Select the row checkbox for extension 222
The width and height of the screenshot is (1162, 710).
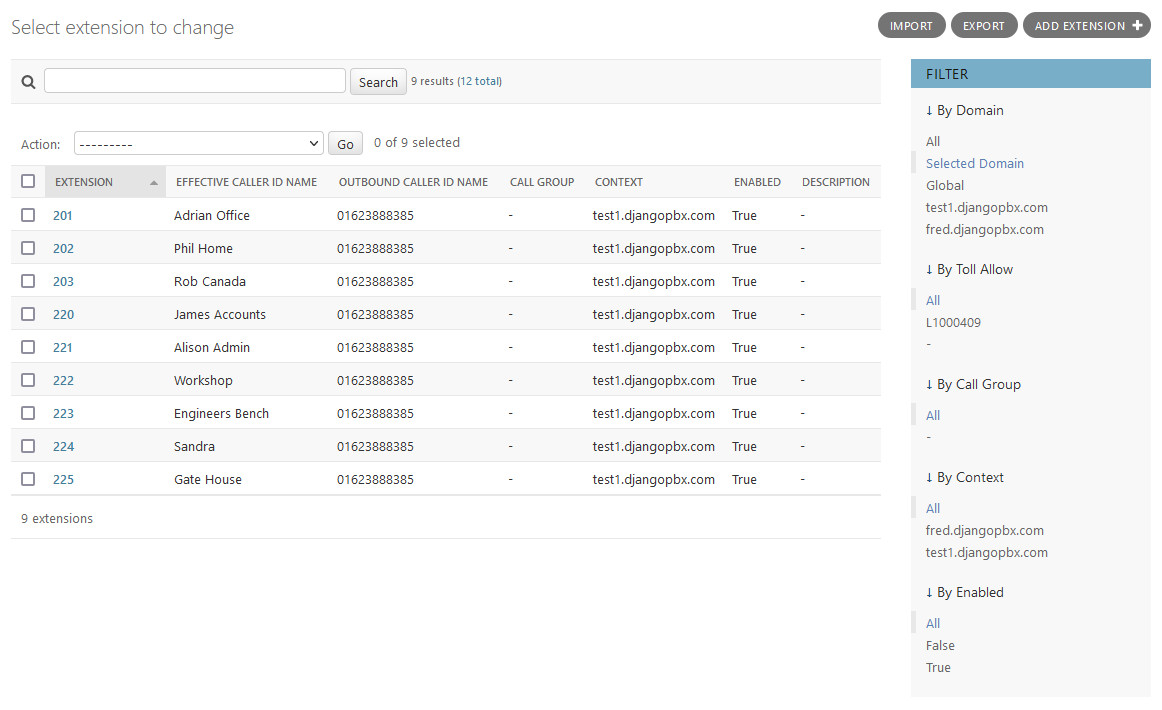tap(28, 380)
